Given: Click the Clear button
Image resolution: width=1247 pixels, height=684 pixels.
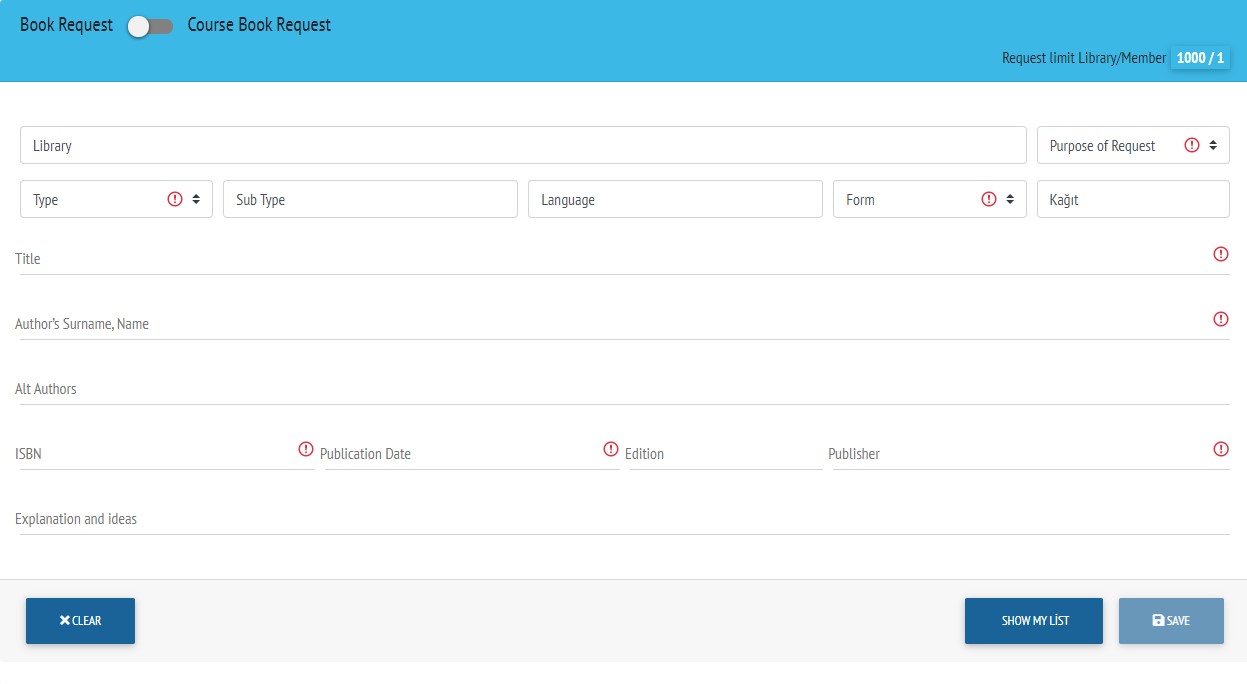Looking at the screenshot, I should click(x=80, y=621).
